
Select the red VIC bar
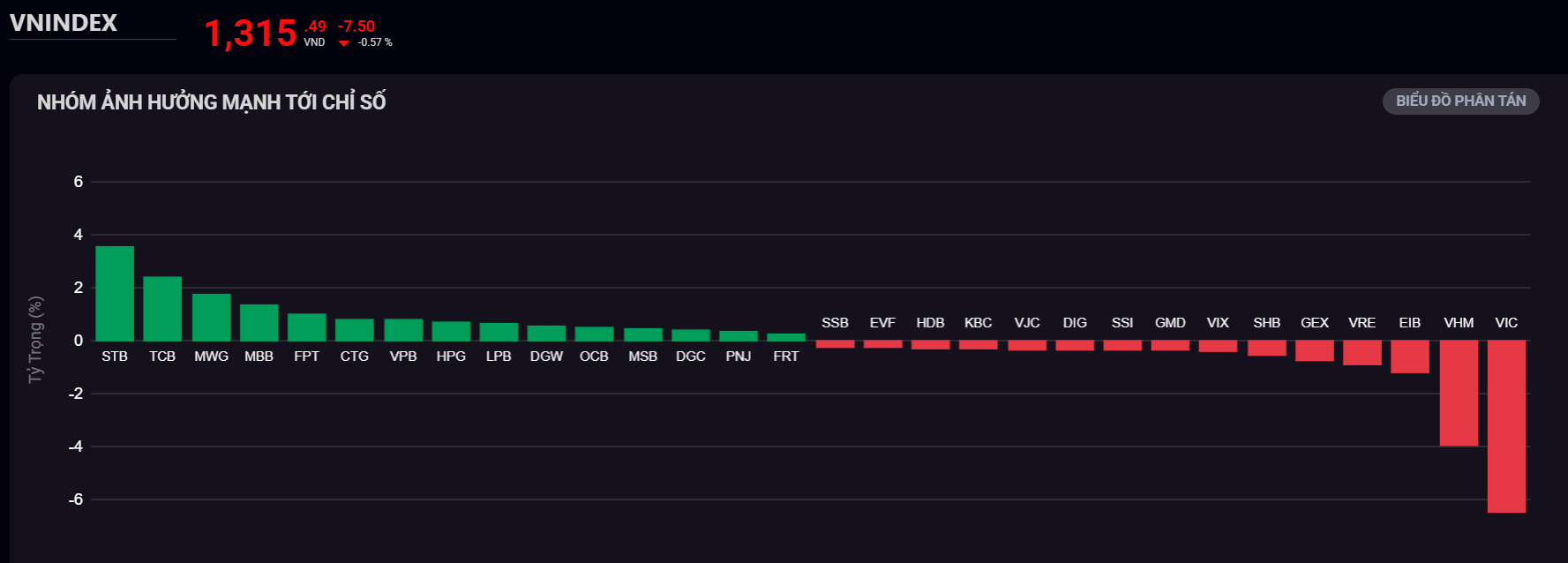(1506, 426)
